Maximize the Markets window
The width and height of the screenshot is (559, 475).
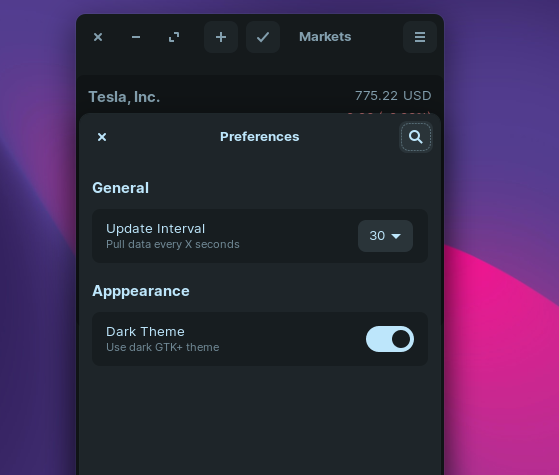174,37
